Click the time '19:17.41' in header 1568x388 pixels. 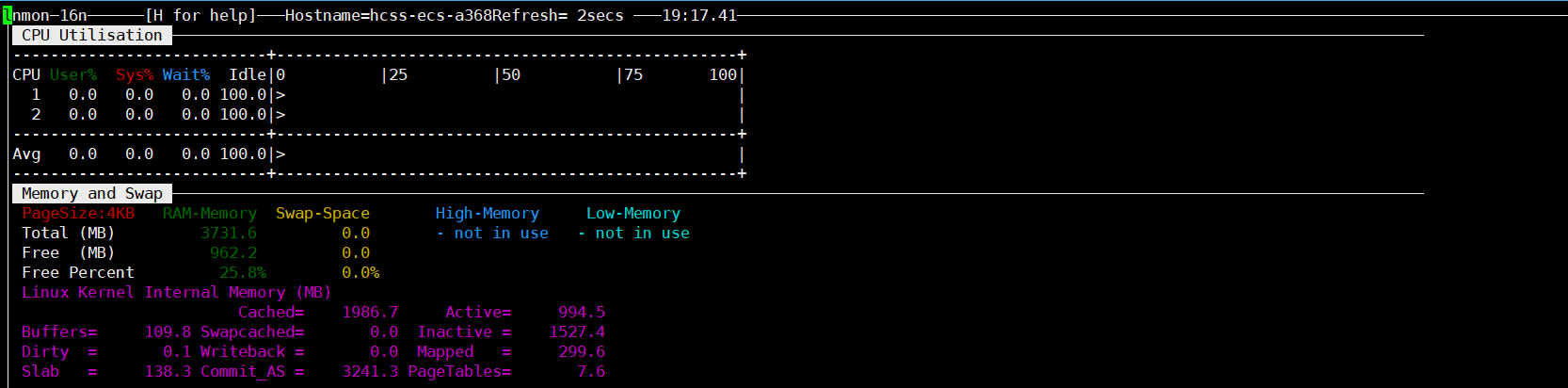point(699,16)
